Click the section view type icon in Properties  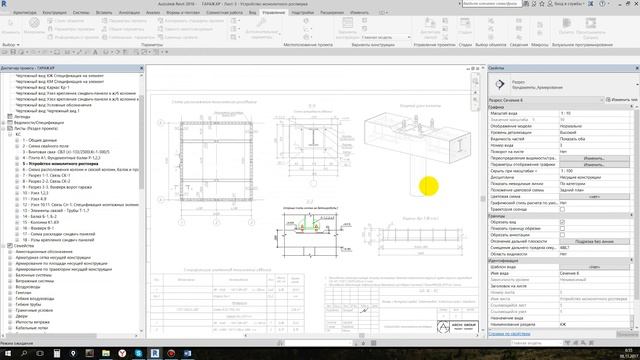pos(500,84)
